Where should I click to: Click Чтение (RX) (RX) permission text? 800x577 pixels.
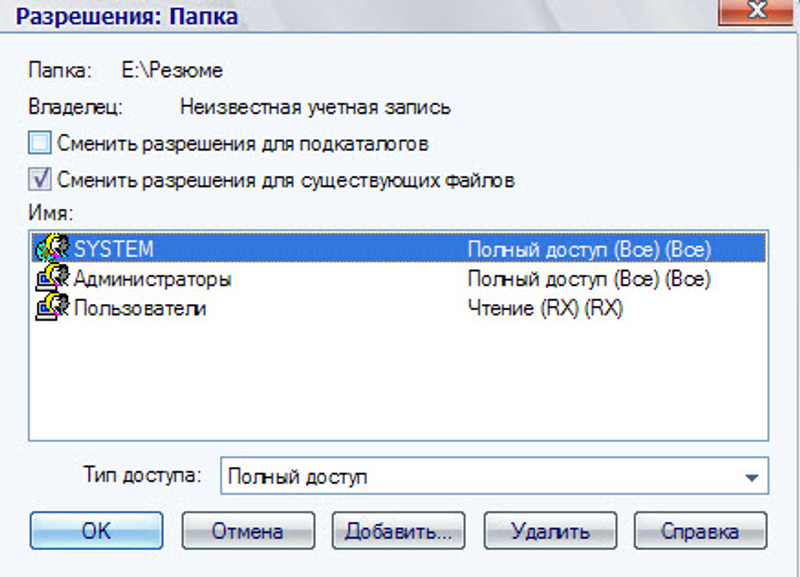tap(545, 309)
